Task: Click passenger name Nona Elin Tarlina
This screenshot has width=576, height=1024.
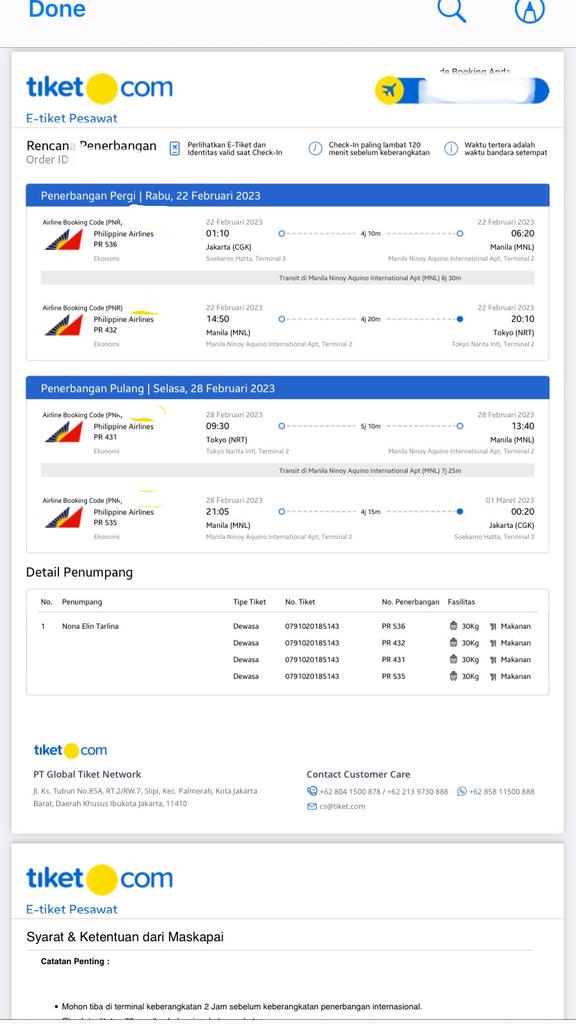Action: [x=90, y=626]
